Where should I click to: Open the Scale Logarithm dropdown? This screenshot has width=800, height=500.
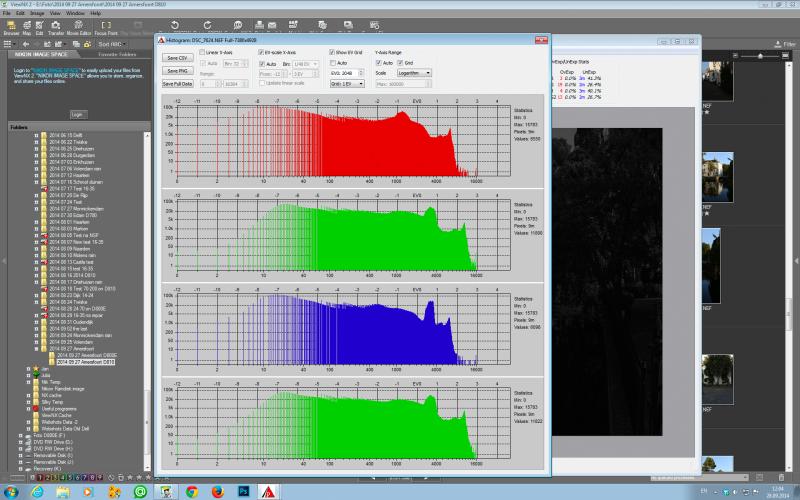click(x=414, y=73)
